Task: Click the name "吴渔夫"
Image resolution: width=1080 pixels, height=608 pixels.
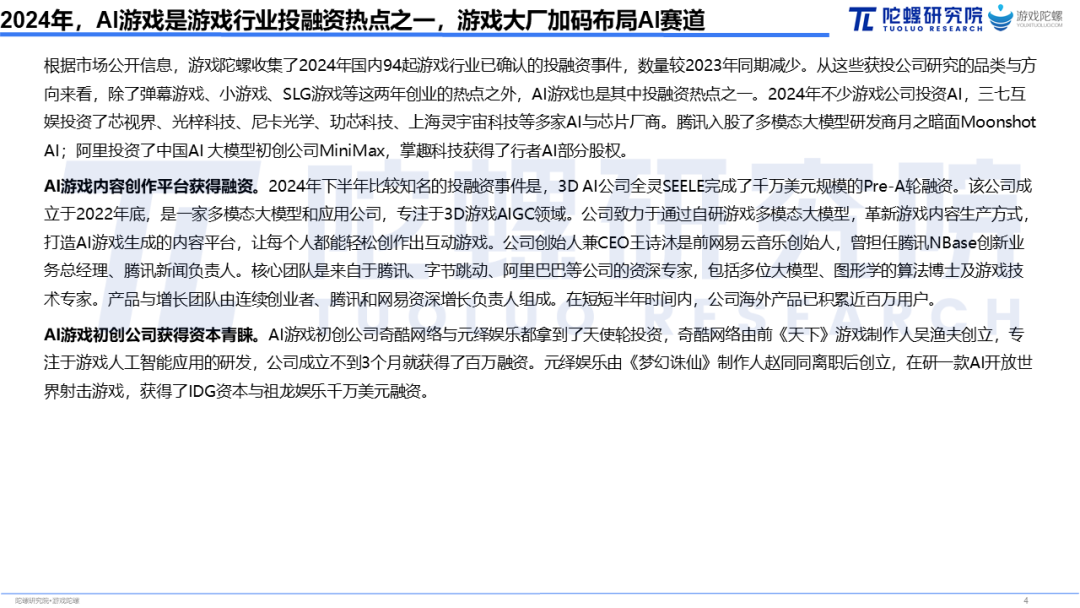Action: click(x=939, y=335)
